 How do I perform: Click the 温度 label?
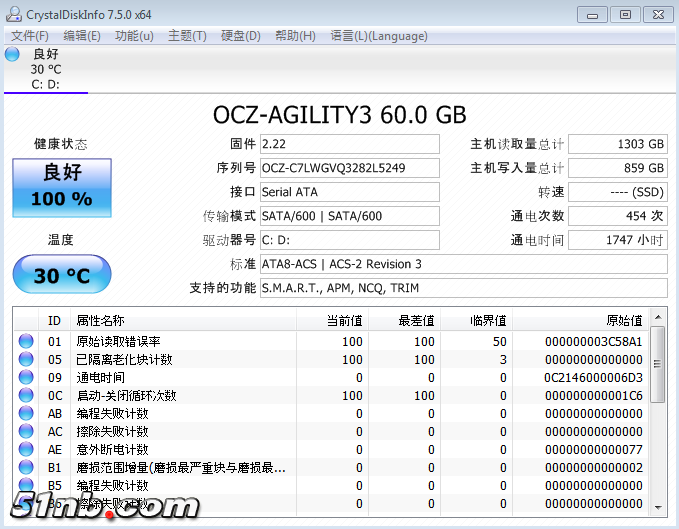coord(61,239)
